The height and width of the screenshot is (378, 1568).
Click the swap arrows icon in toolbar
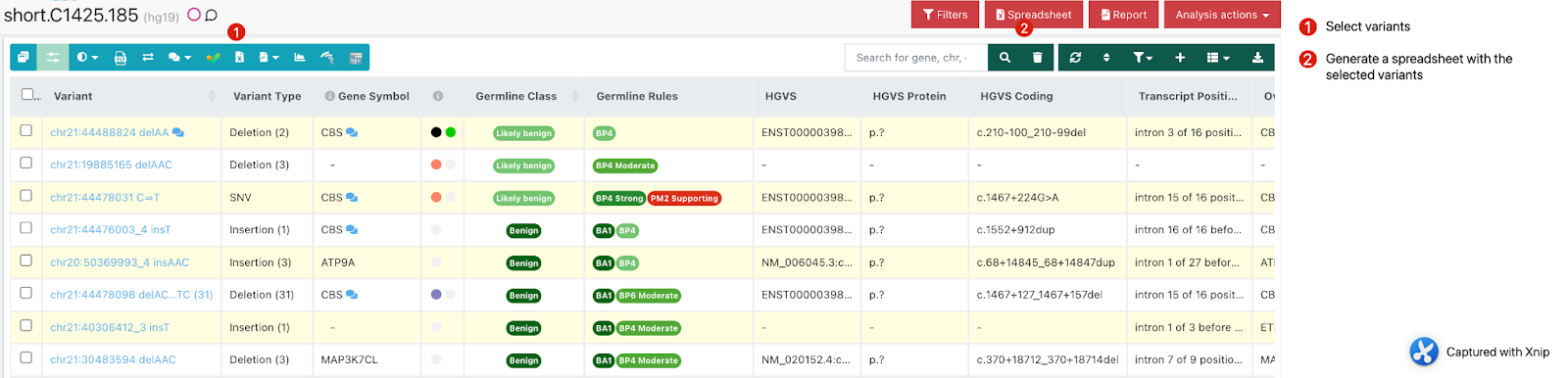pos(148,58)
